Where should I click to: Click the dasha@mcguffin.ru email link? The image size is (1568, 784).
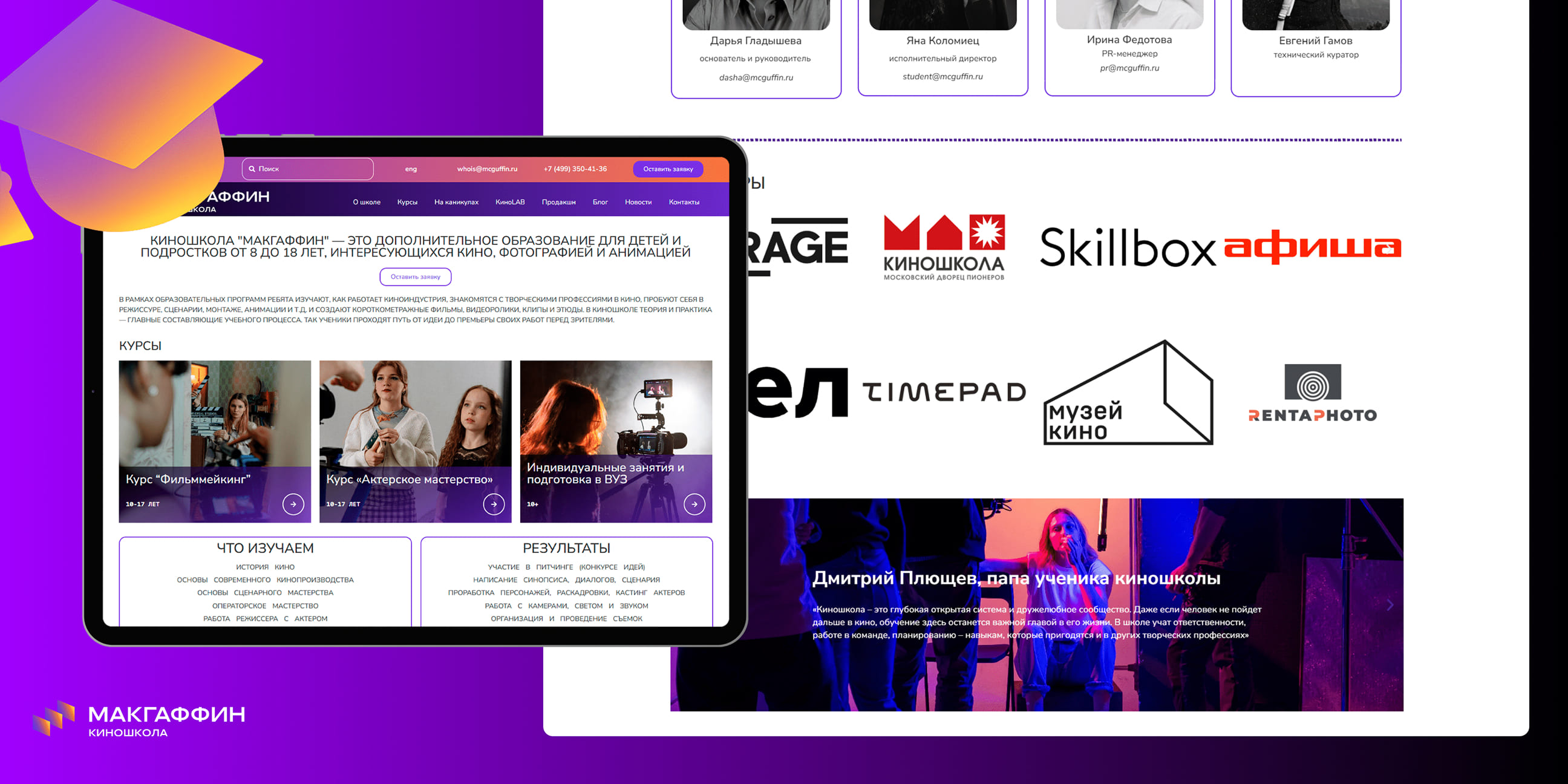tap(756, 77)
